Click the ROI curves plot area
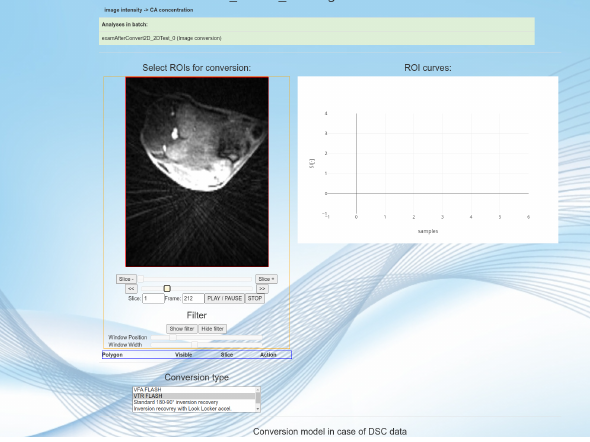Screen dimensions: 590x442 pos(428,160)
